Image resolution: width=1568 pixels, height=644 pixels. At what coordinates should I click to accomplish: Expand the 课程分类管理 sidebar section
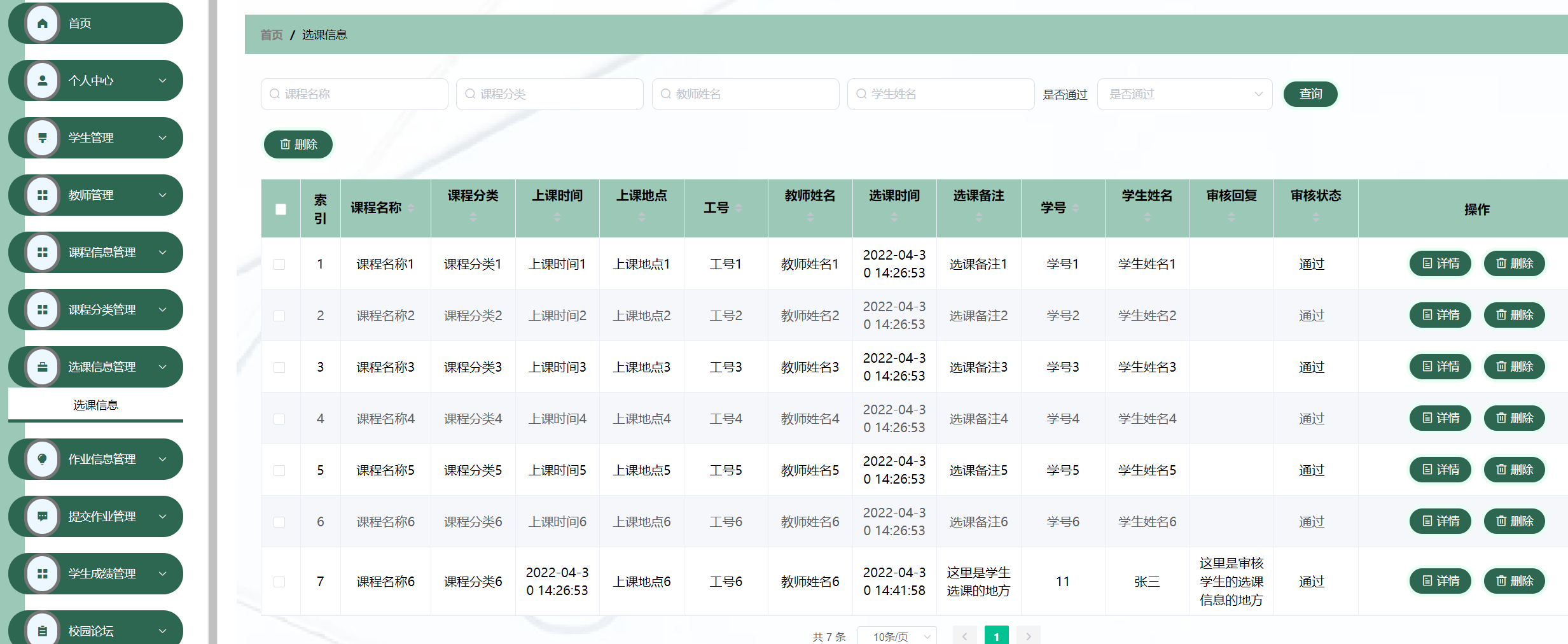point(95,309)
